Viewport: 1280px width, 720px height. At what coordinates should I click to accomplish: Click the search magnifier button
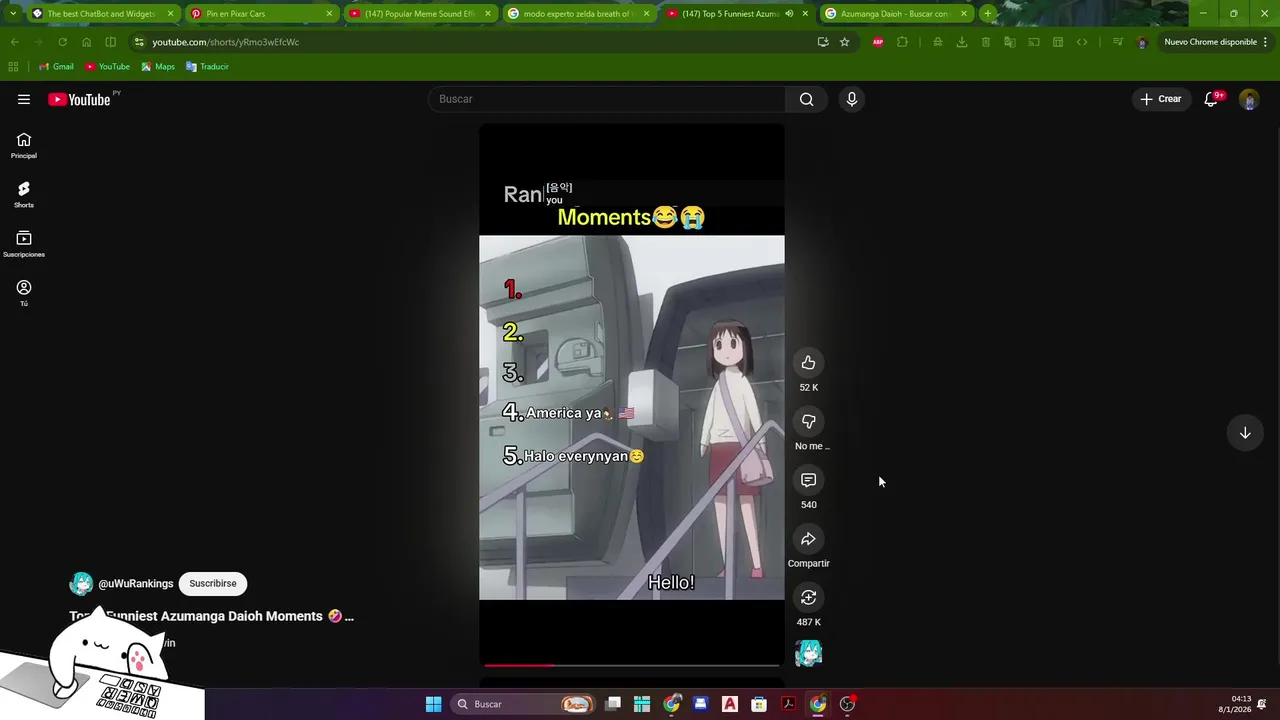click(x=806, y=99)
